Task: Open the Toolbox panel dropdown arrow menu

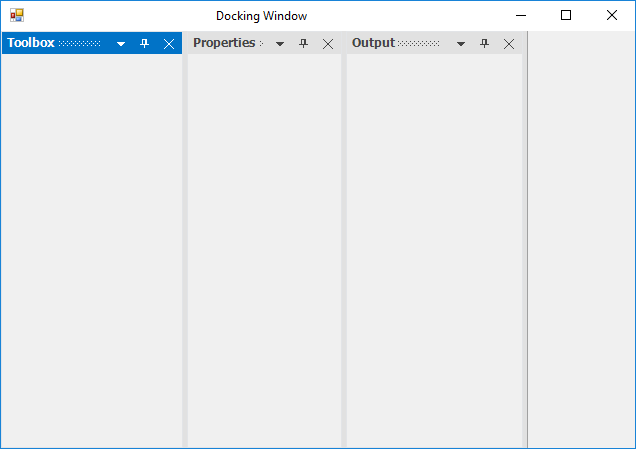Action: pyautogui.click(x=121, y=44)
